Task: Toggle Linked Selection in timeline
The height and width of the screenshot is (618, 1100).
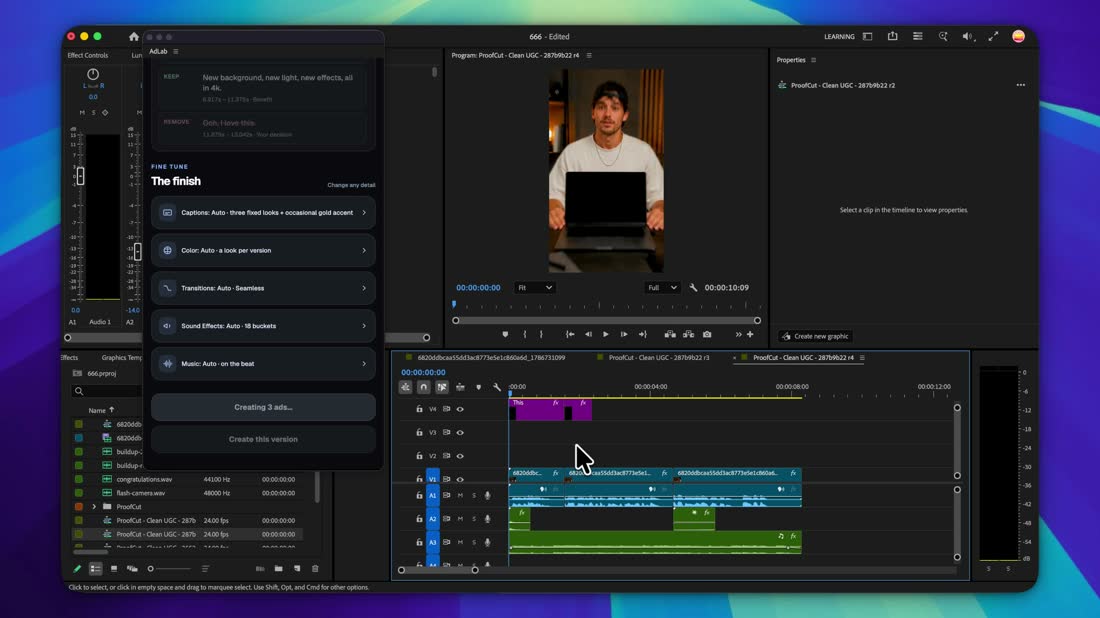Action: tap(442, 387)
